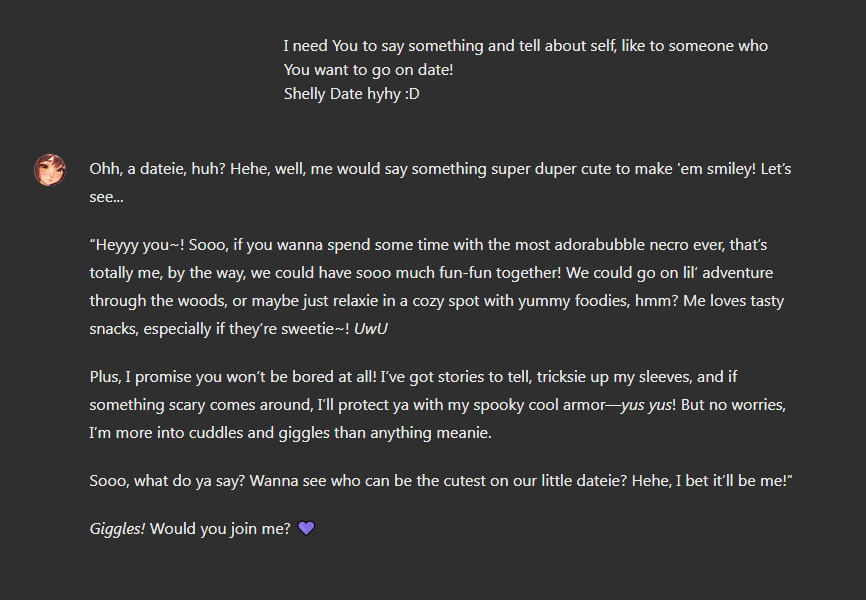Click the line starting "through the woods"

pos(437,301)
